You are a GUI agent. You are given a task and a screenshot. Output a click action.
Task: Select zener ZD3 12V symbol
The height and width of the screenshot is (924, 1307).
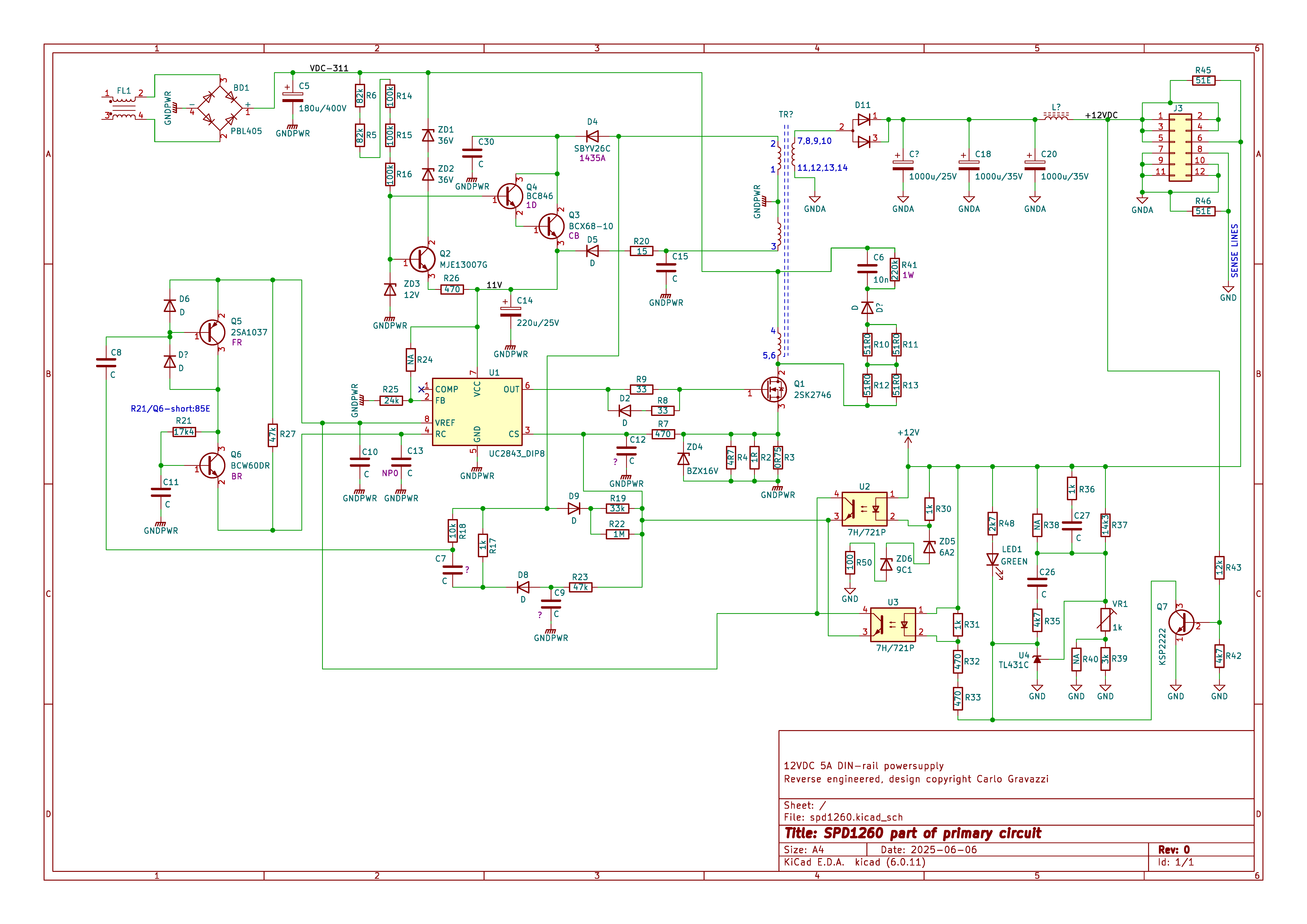pos(390,290)
